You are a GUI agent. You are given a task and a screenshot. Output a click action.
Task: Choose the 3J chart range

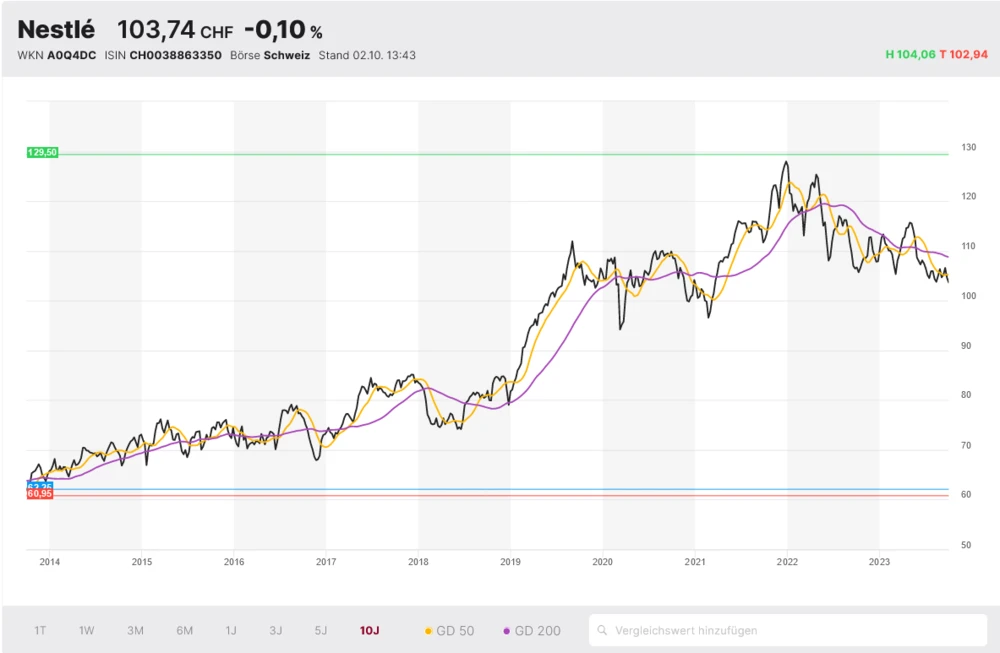[x=276, y=631]
